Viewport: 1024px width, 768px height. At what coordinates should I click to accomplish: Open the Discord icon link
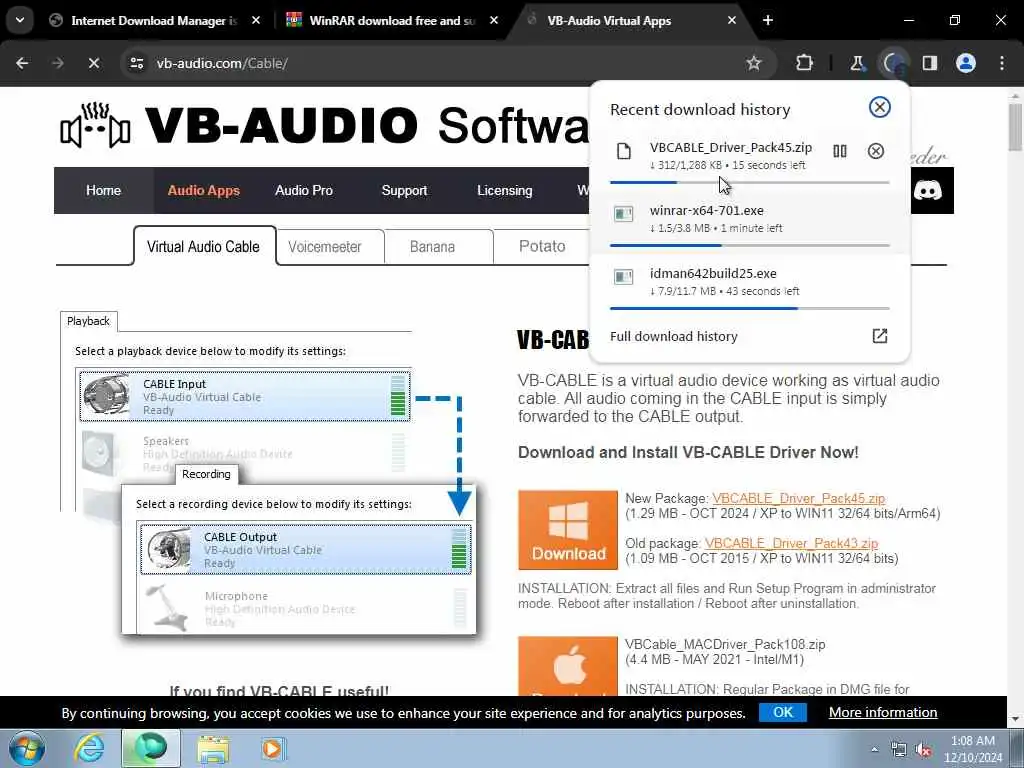click(927, 191)
